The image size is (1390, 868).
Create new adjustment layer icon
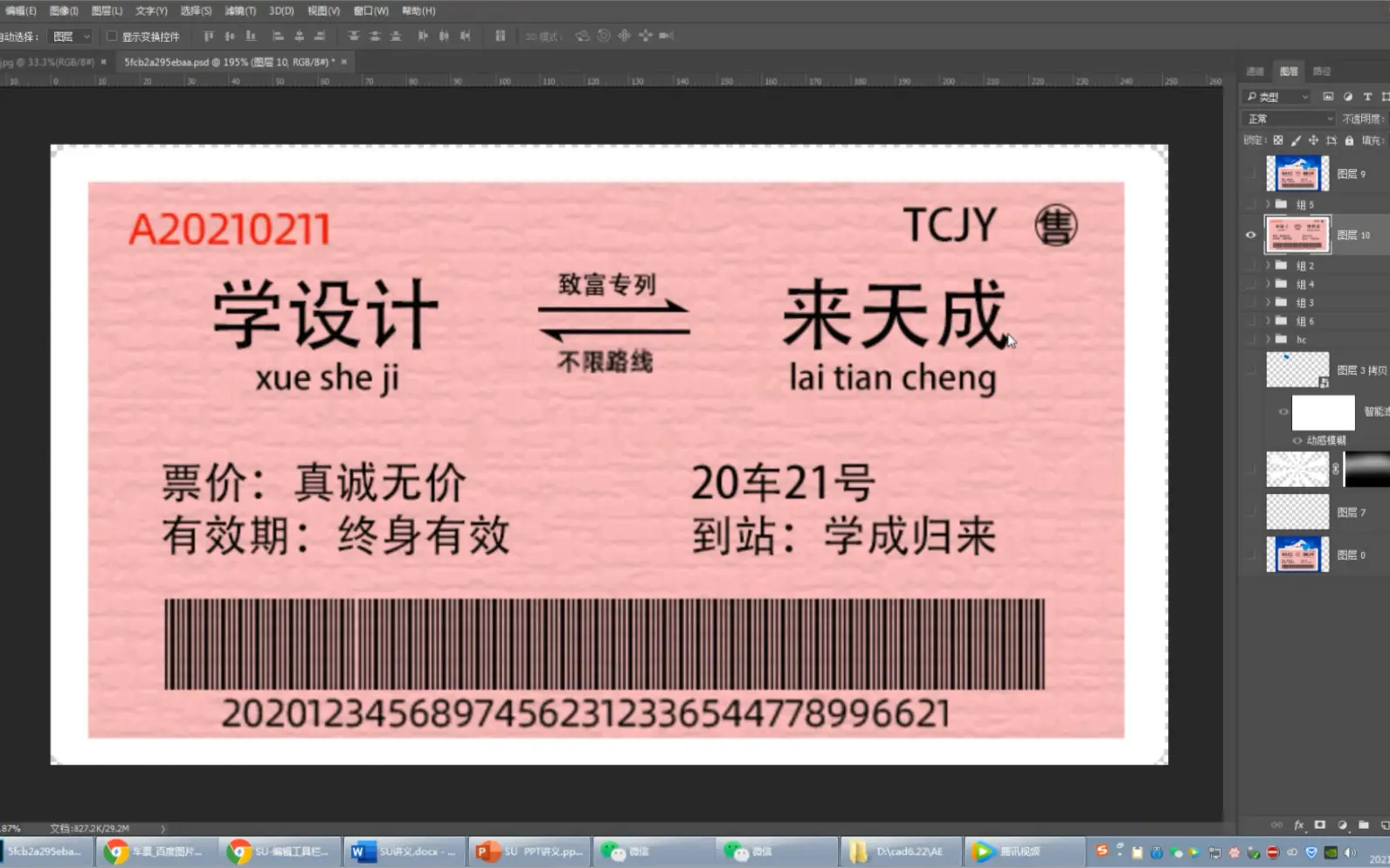1342,825
